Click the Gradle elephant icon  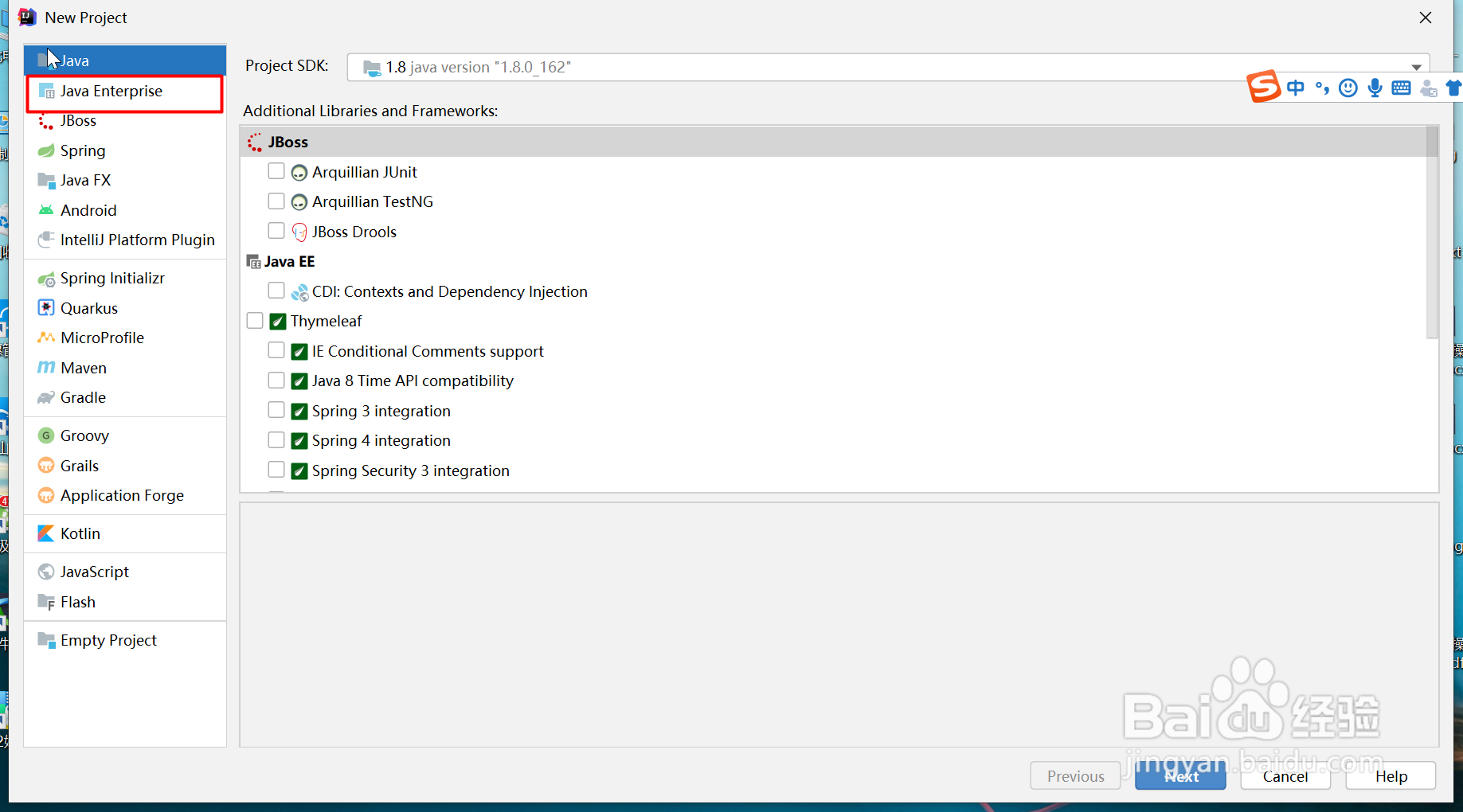tap(46, 398)
